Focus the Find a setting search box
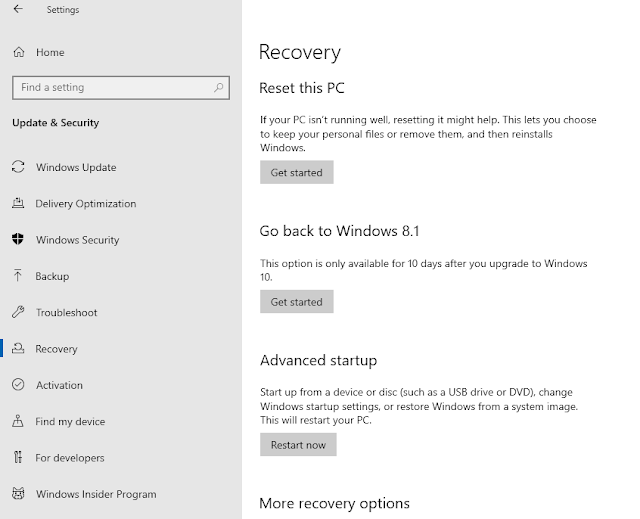The height and width of the screenshot is (519, 640). [x=121, y=87]
